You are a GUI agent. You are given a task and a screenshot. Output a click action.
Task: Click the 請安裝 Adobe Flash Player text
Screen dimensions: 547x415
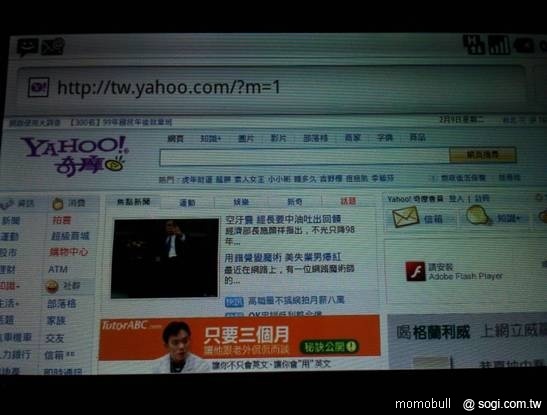click(465, 272)
